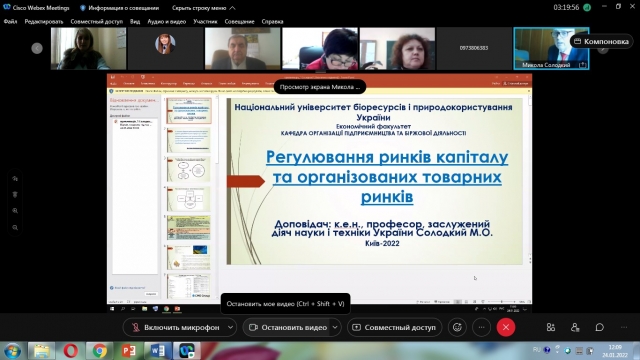The width and height of the screenshot is (640, 360).
Task: Click the RU language indicator in tray
Action: (x=536, y=350)
